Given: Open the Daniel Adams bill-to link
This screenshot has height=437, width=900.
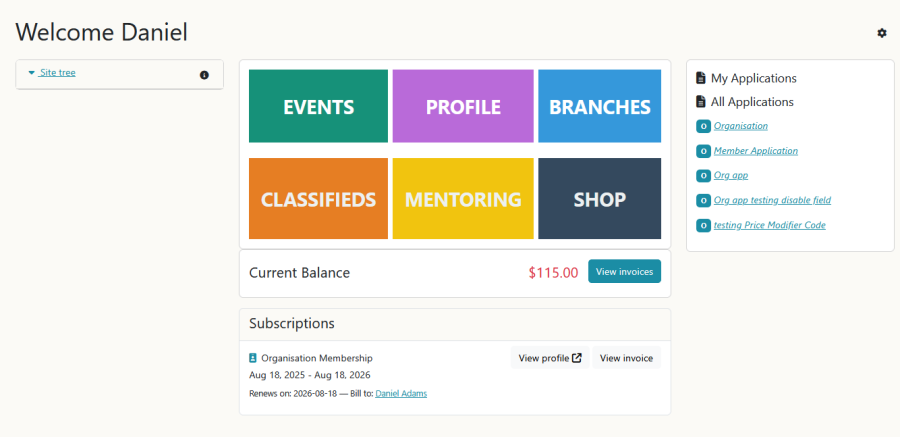Looking at the screenshot, I should [x=401, y=394].
